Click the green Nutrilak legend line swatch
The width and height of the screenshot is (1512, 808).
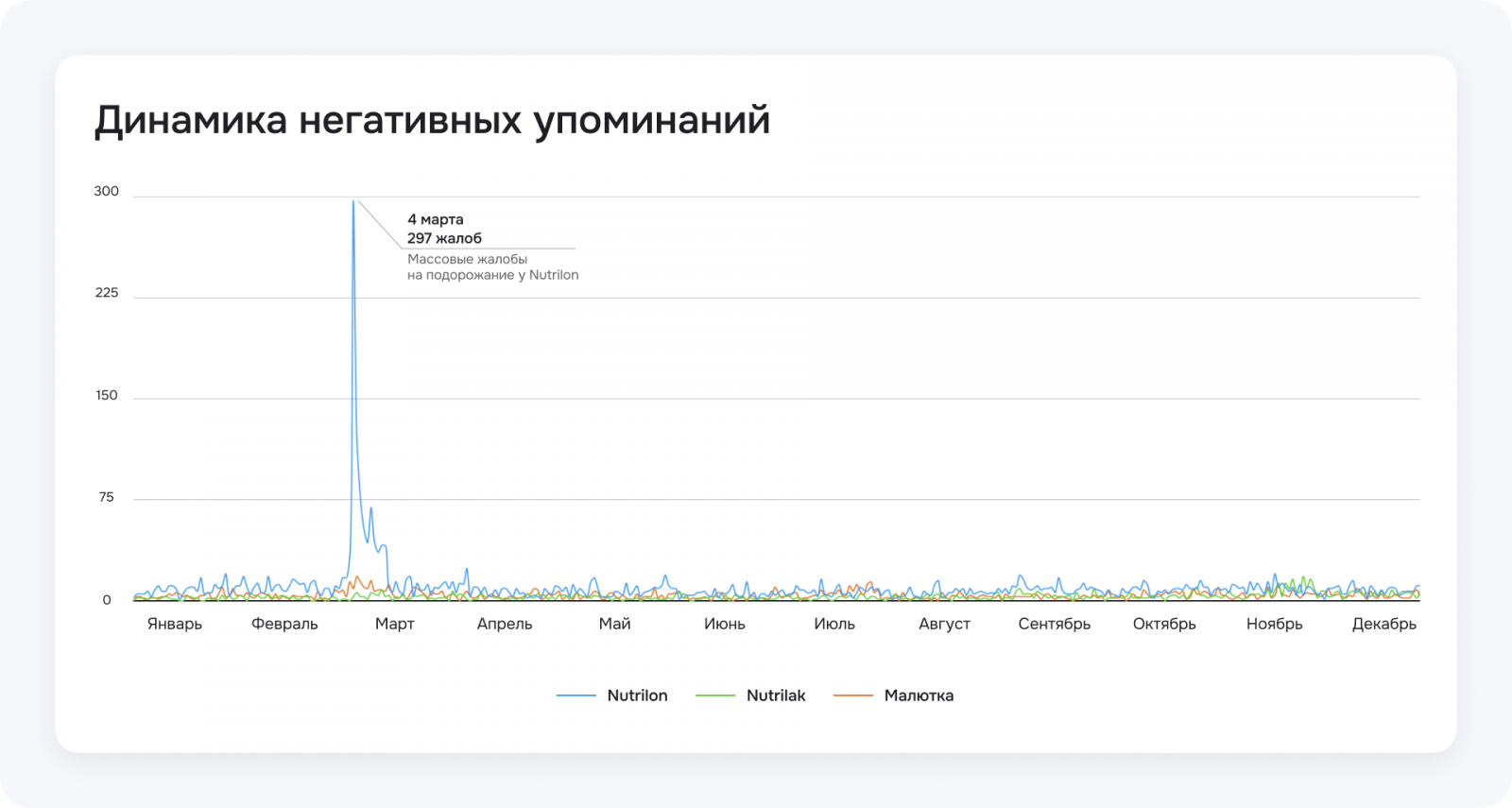(x=714, y=696)
